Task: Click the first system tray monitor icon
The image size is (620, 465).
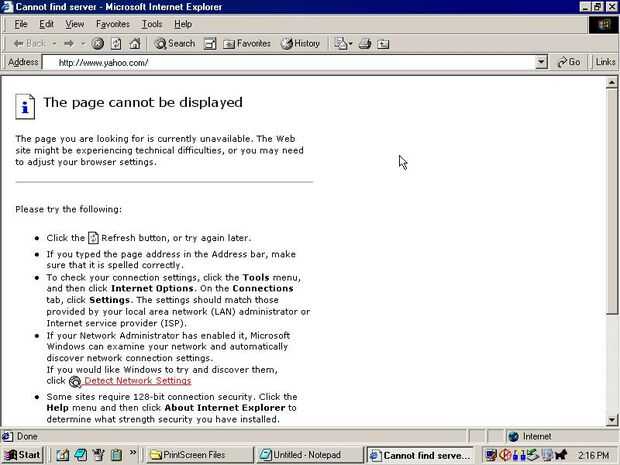Action: coord(491,456)
